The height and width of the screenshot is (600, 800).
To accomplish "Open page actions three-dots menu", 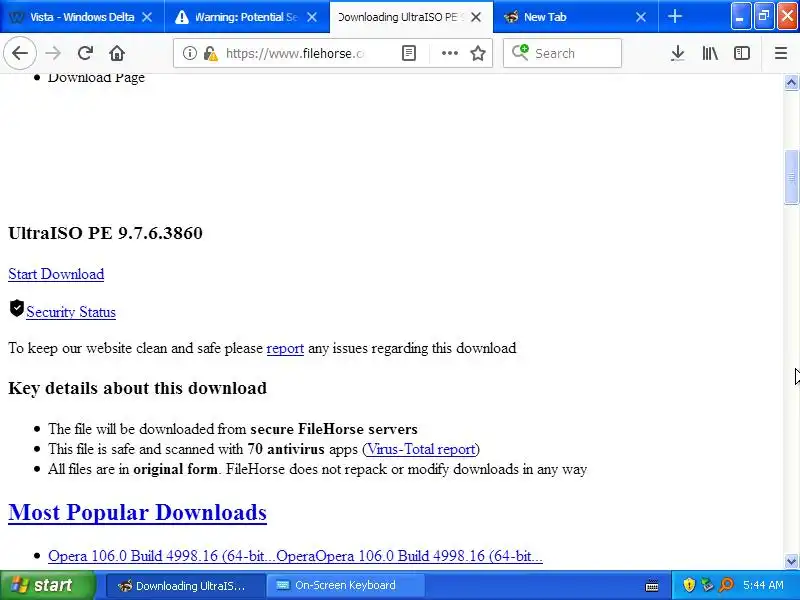I will point(449,53).
